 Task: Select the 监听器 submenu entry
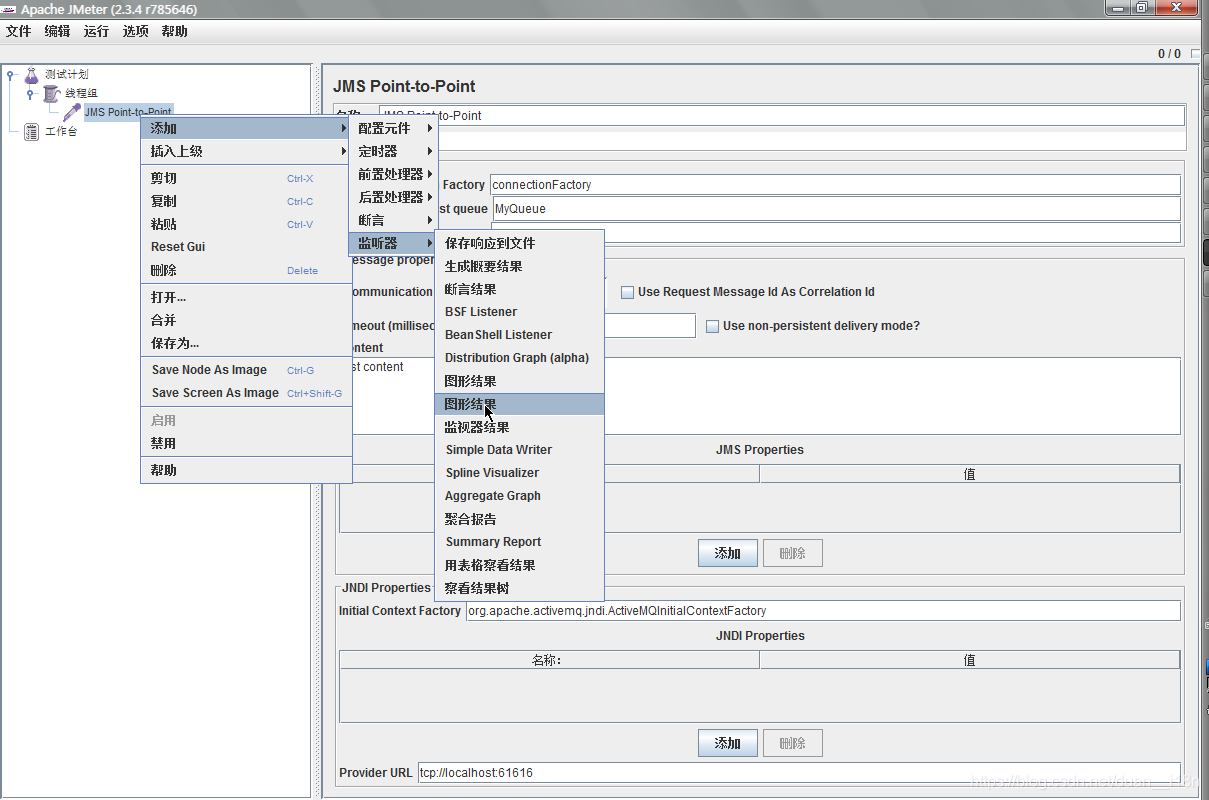(394, 243)
